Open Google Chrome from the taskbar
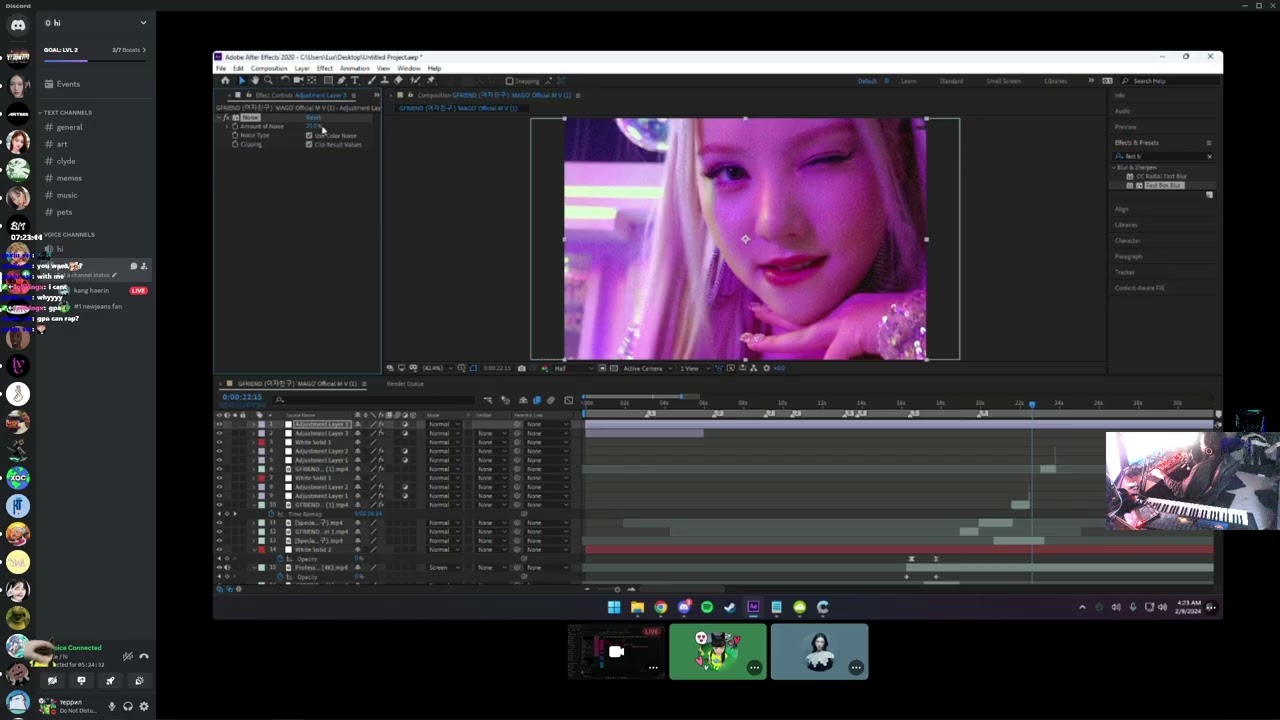Image resolution: width=1280 pixels, height=720 pixels. 661,607
